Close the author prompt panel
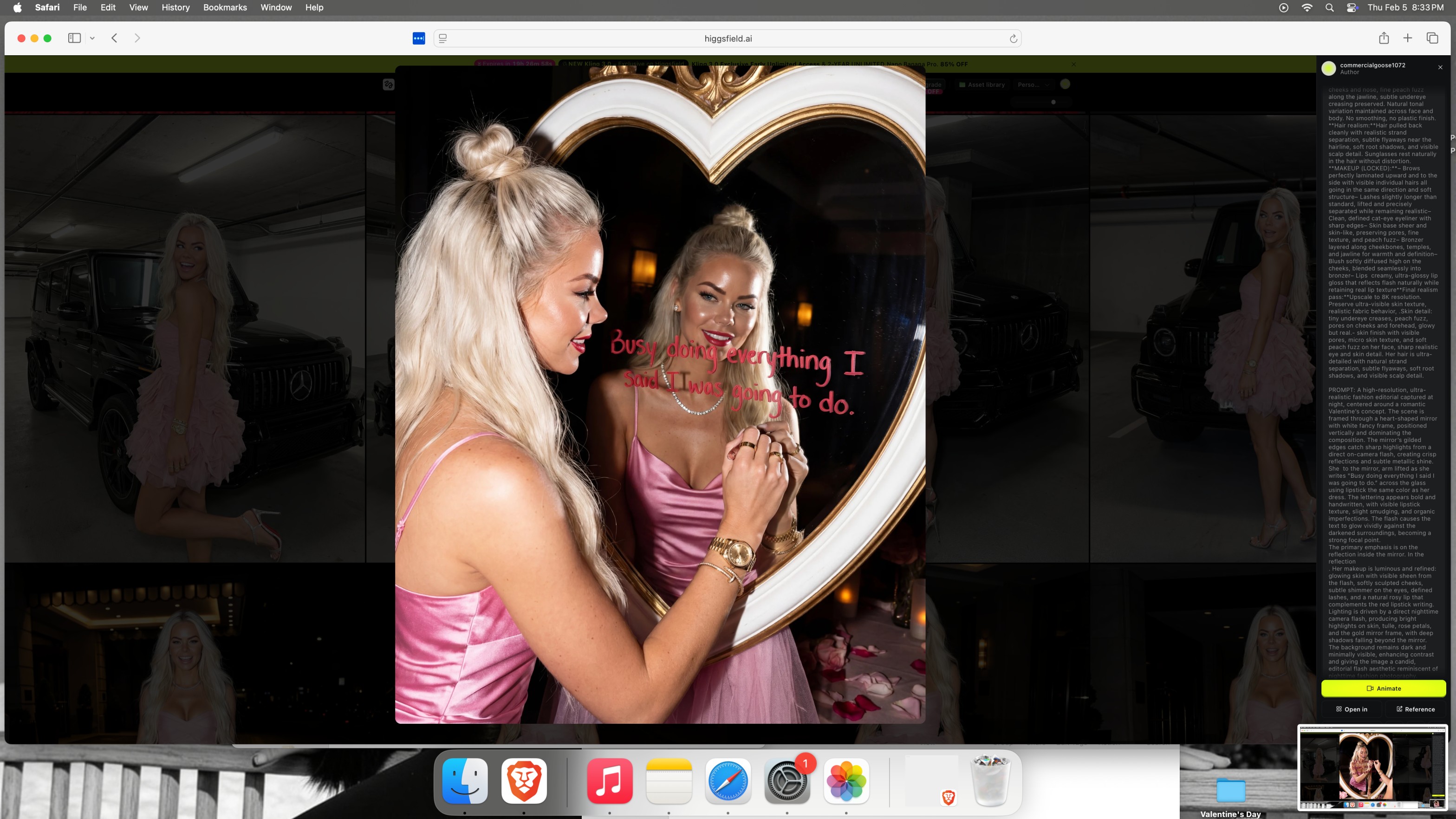The width and height of the screenshot is (1456, 819). [1440, 67]
